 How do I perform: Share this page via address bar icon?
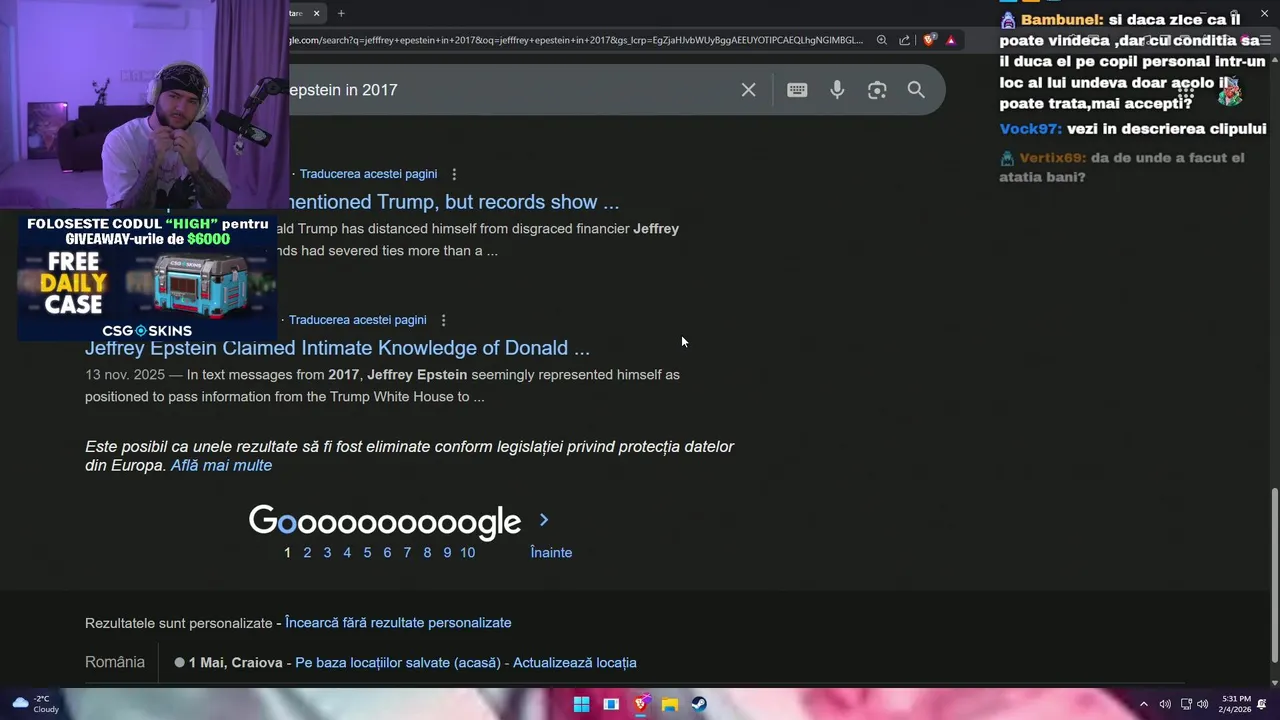[905, 40]
